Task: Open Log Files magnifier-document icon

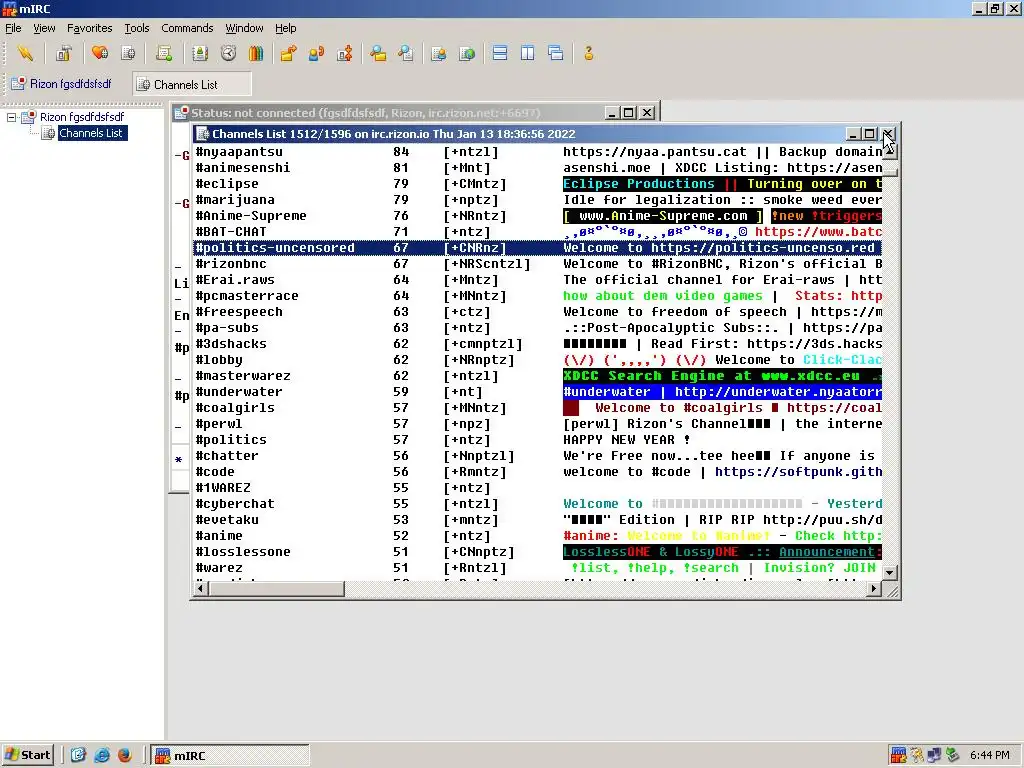Action: pos(406,54)
